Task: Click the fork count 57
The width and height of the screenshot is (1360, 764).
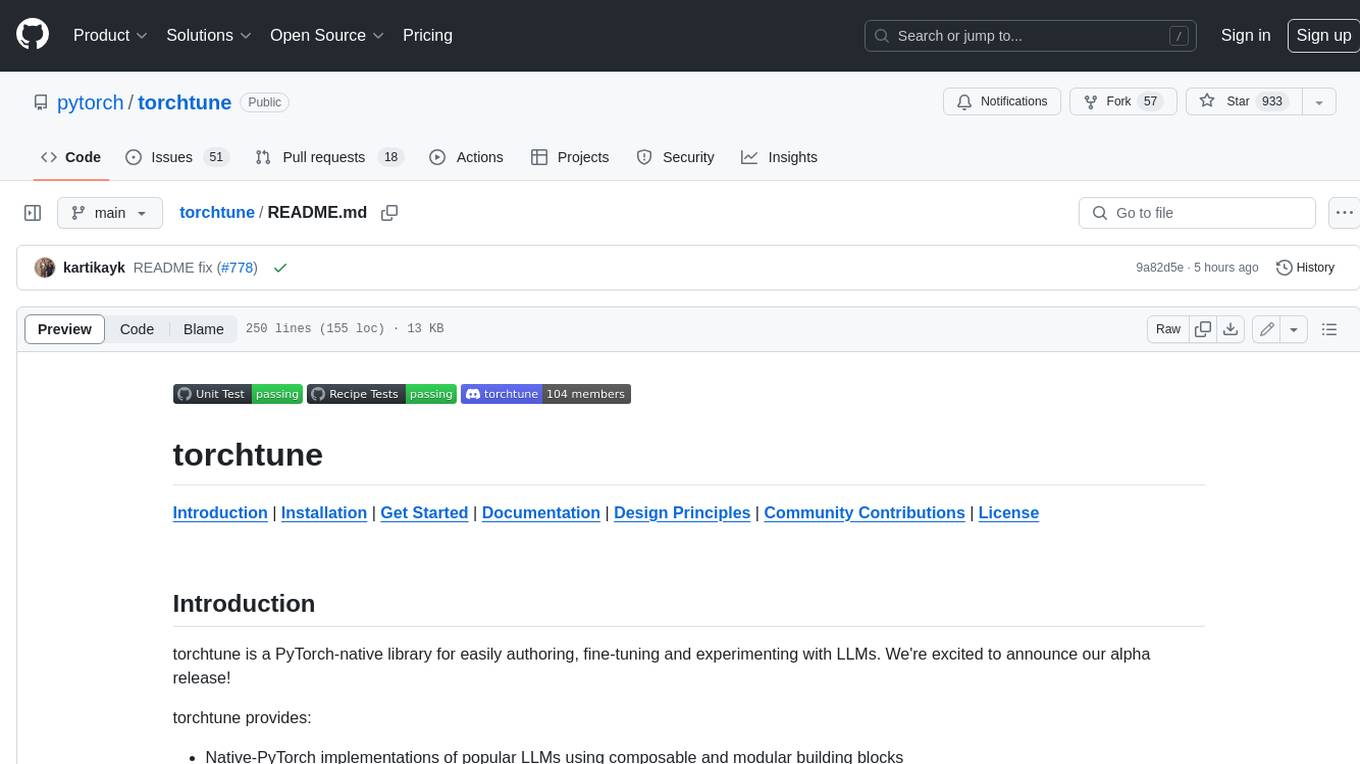Action: pyautogui.click(x=1151, y=101)
